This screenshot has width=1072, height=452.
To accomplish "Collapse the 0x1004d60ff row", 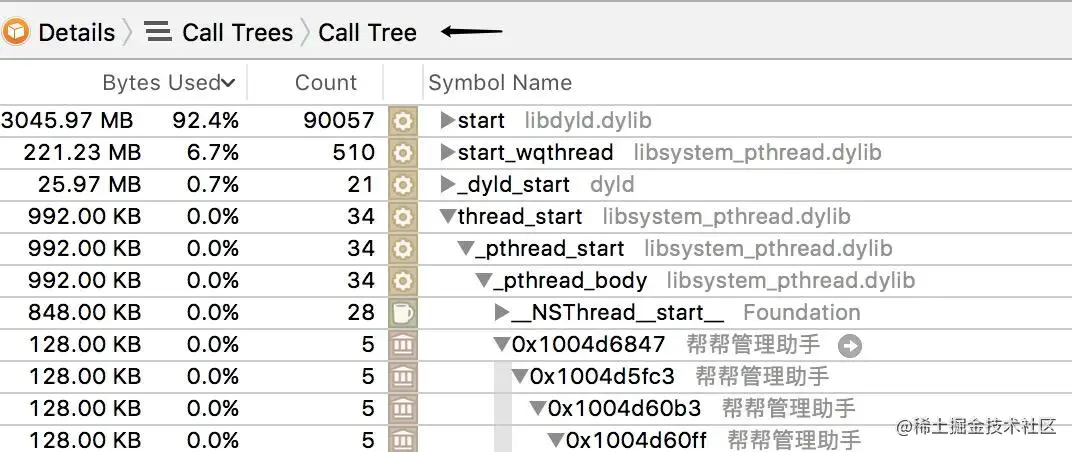I will (x=557, y=440).
